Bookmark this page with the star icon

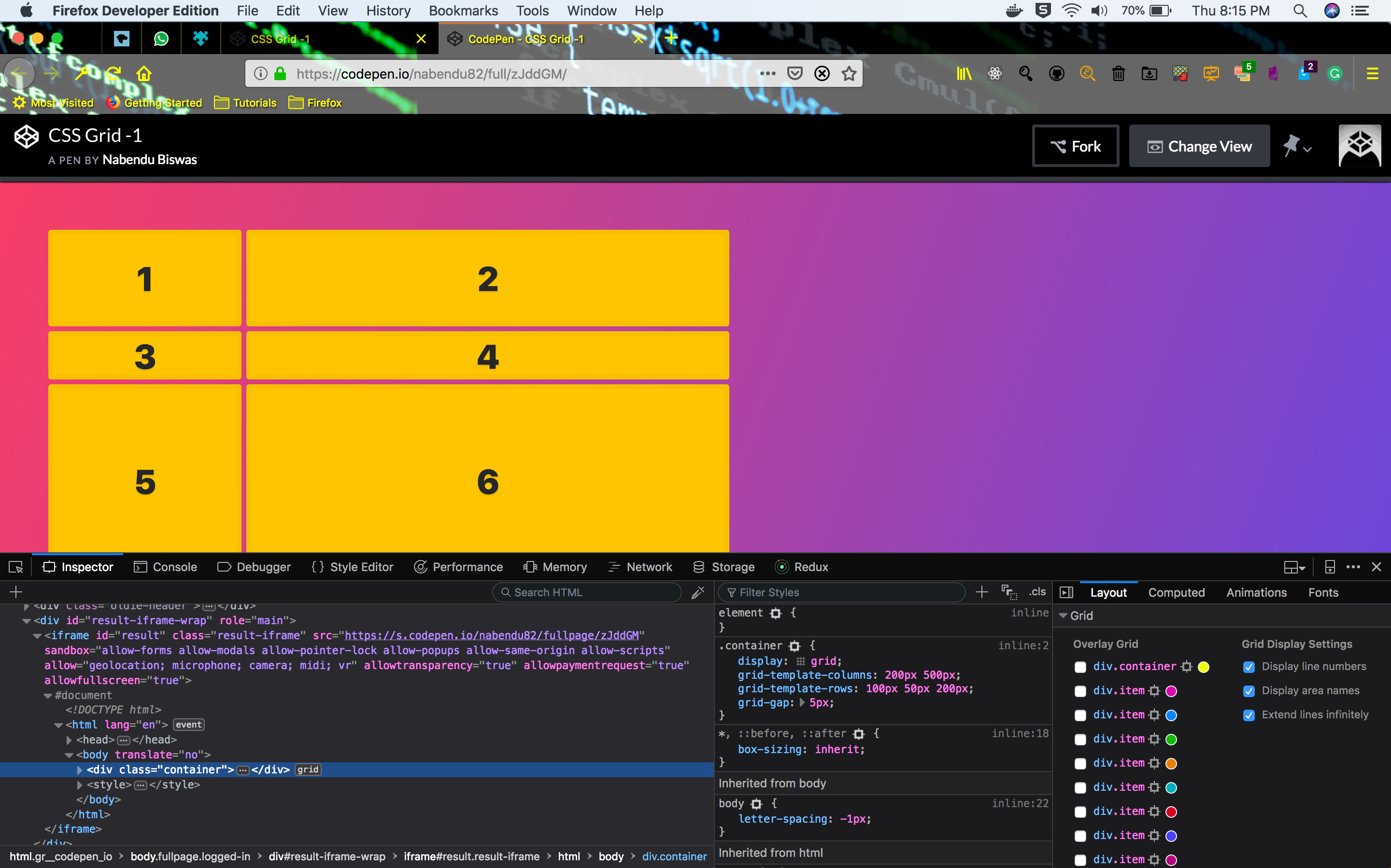849,73
